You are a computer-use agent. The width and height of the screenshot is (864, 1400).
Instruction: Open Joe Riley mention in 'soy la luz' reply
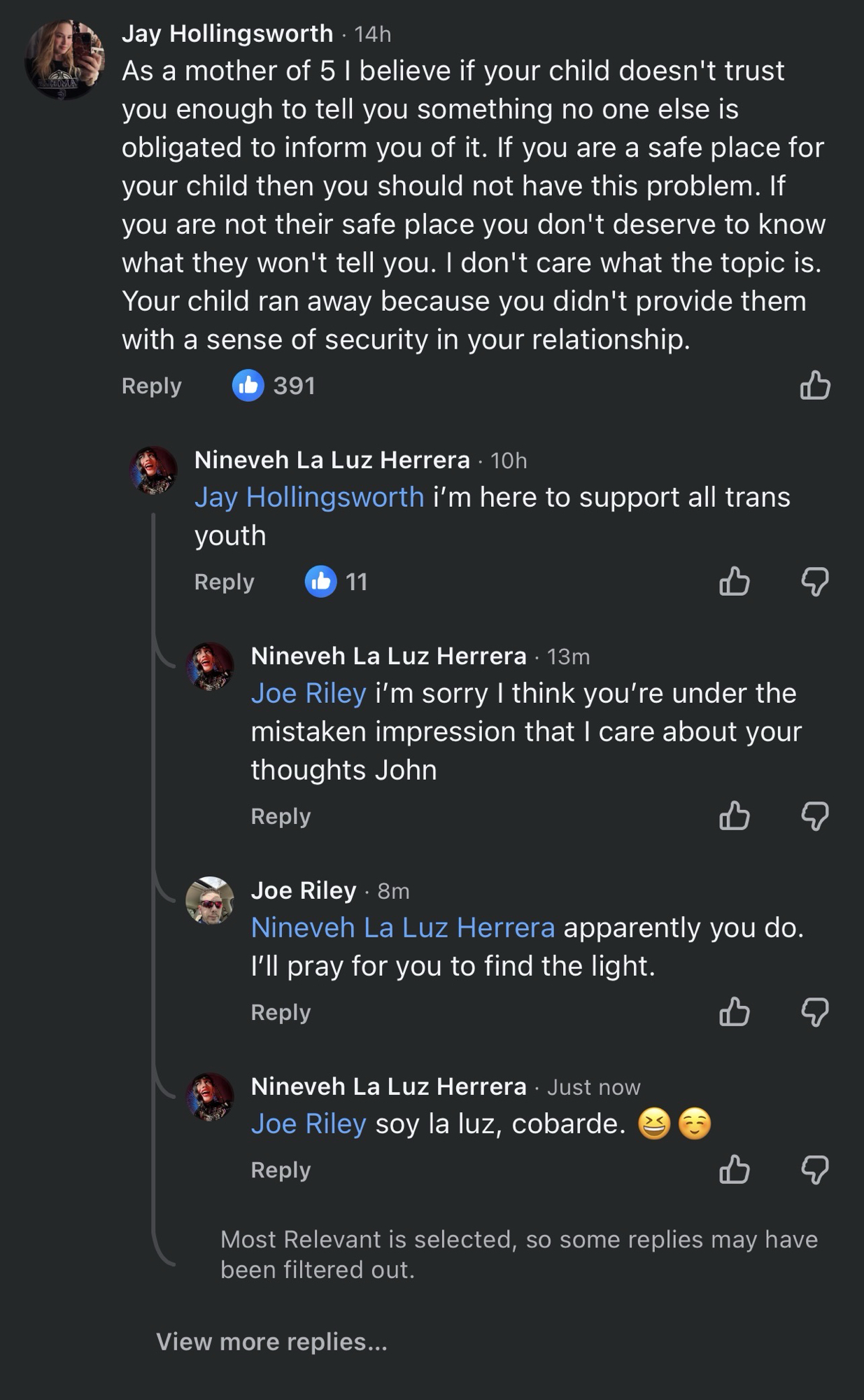tap(309, 1123)
